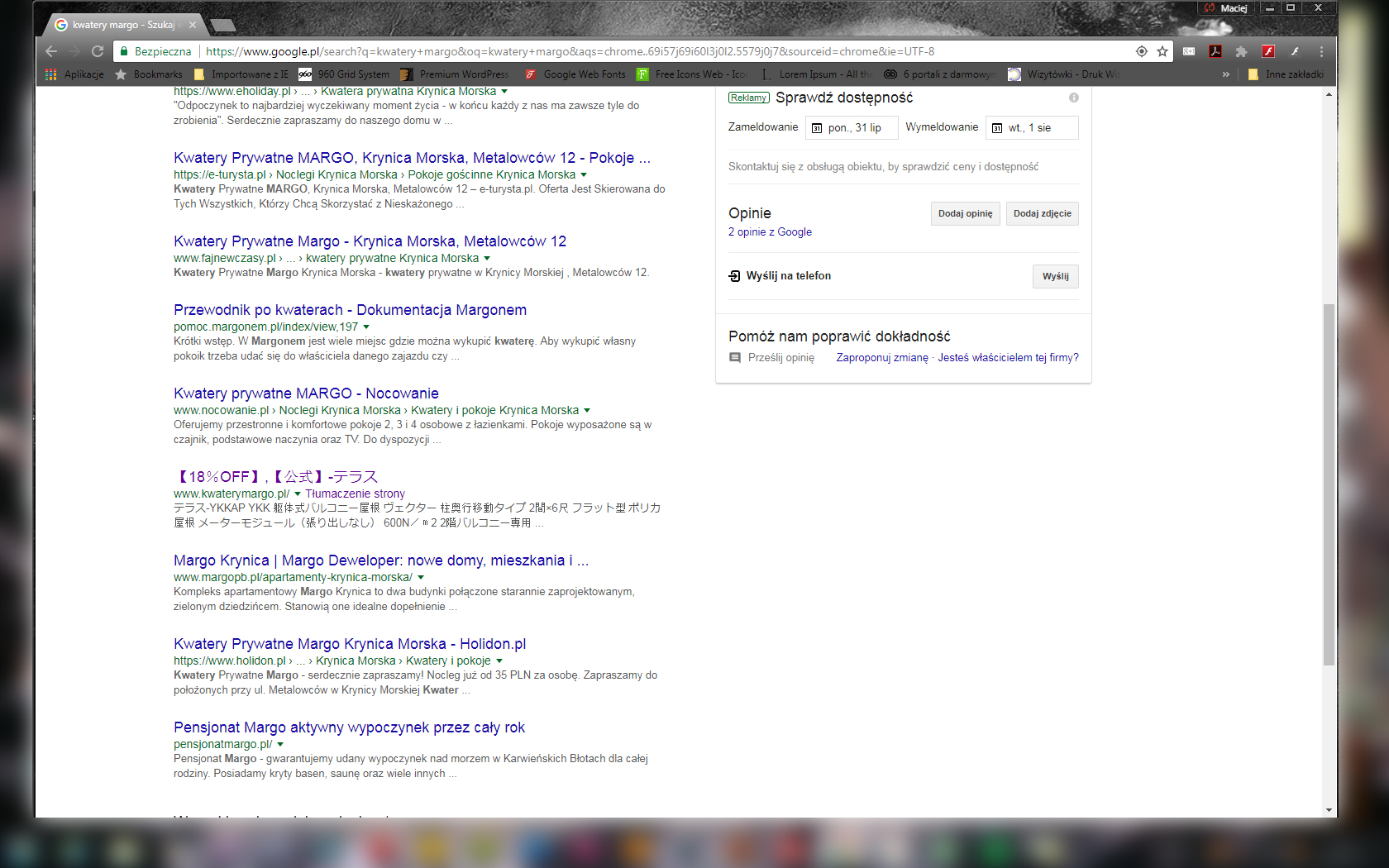
Task: Open a new browser tab
Action: click(x=222, y=26)
